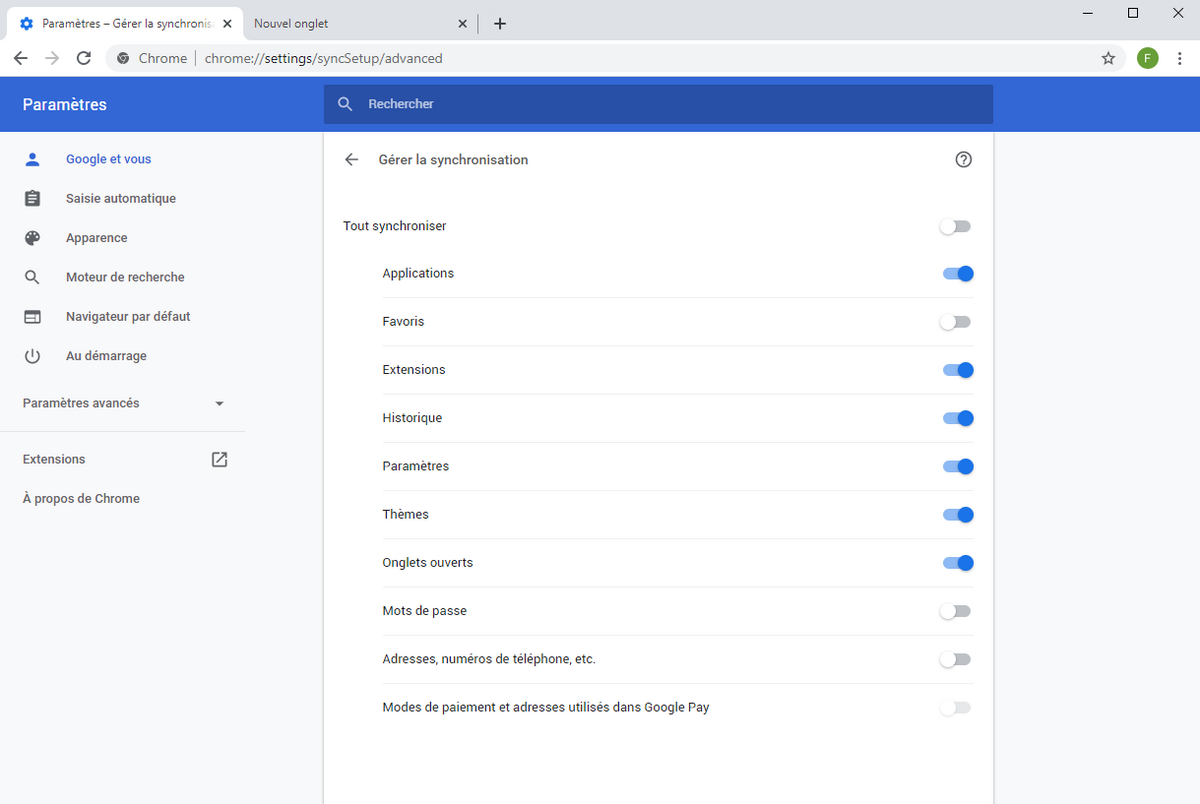Open the sync help question mark icon
Image resolution: width=1200 pixels, height=804 pixels.
964,160
